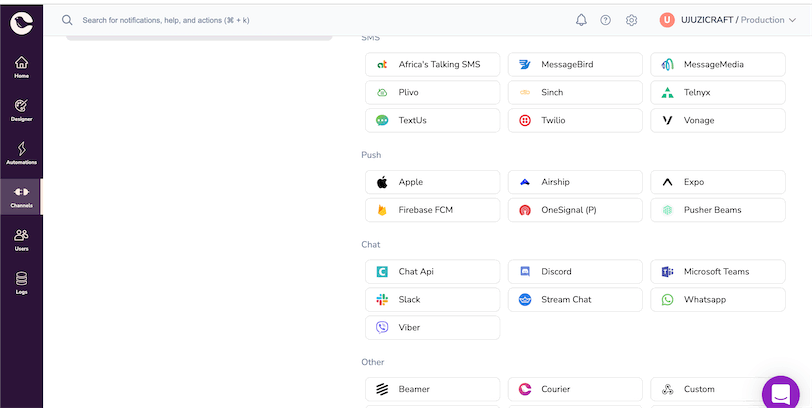Select the Channels sidebar item
Image resolution: width=812 pixels, height=408 pixels.
(x=21, y=197)
